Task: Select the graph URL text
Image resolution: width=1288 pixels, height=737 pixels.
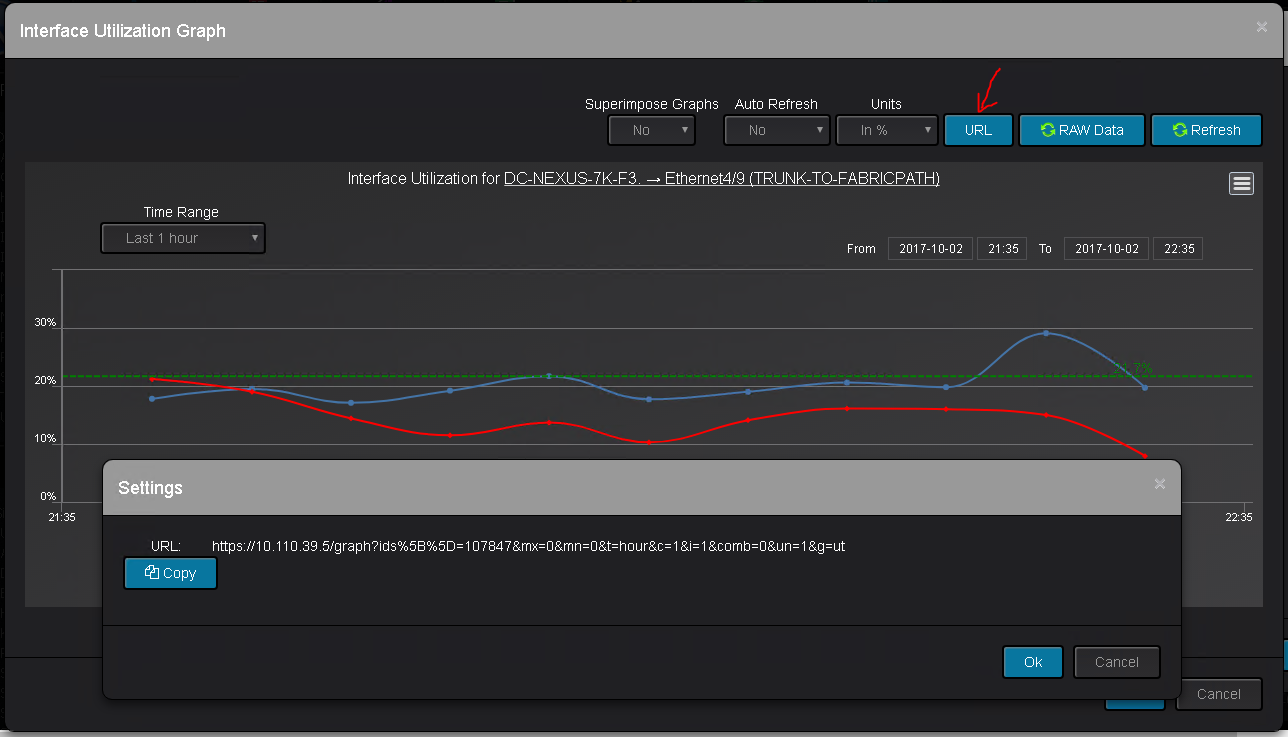Action: click(x=528, y=546)
